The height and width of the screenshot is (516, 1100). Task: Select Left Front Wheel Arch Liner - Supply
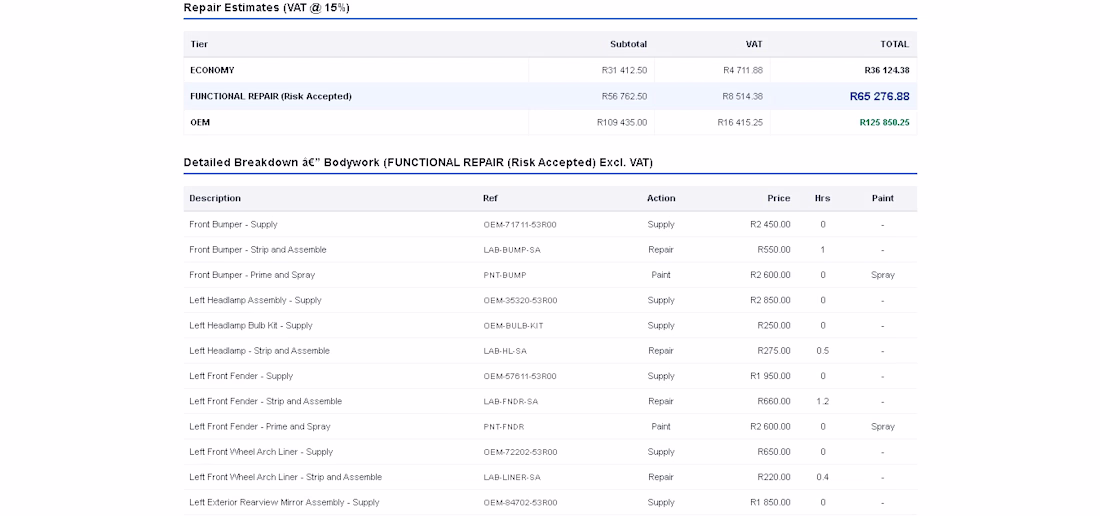[x=261, y=452]
